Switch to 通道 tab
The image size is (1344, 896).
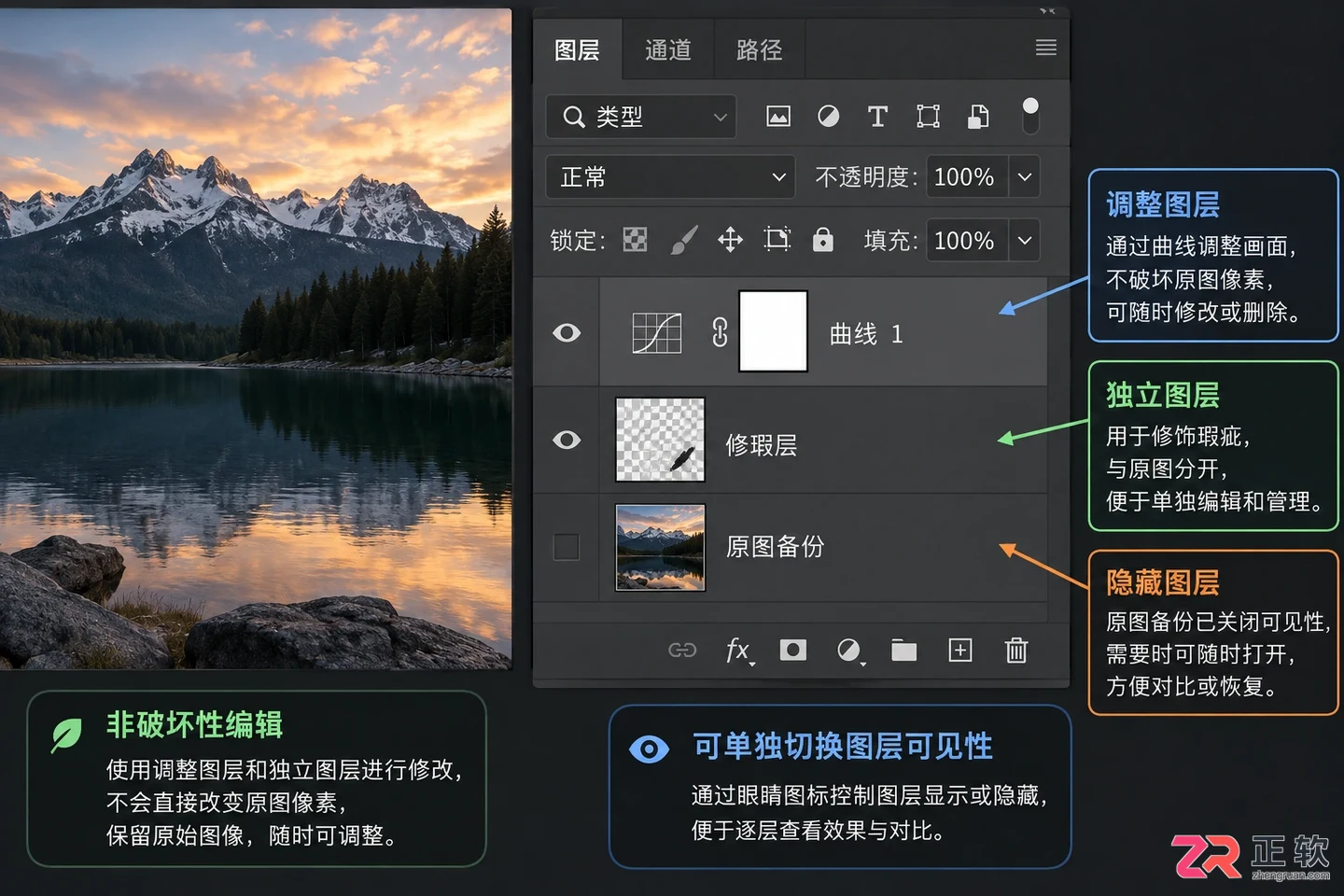[667, 49]
